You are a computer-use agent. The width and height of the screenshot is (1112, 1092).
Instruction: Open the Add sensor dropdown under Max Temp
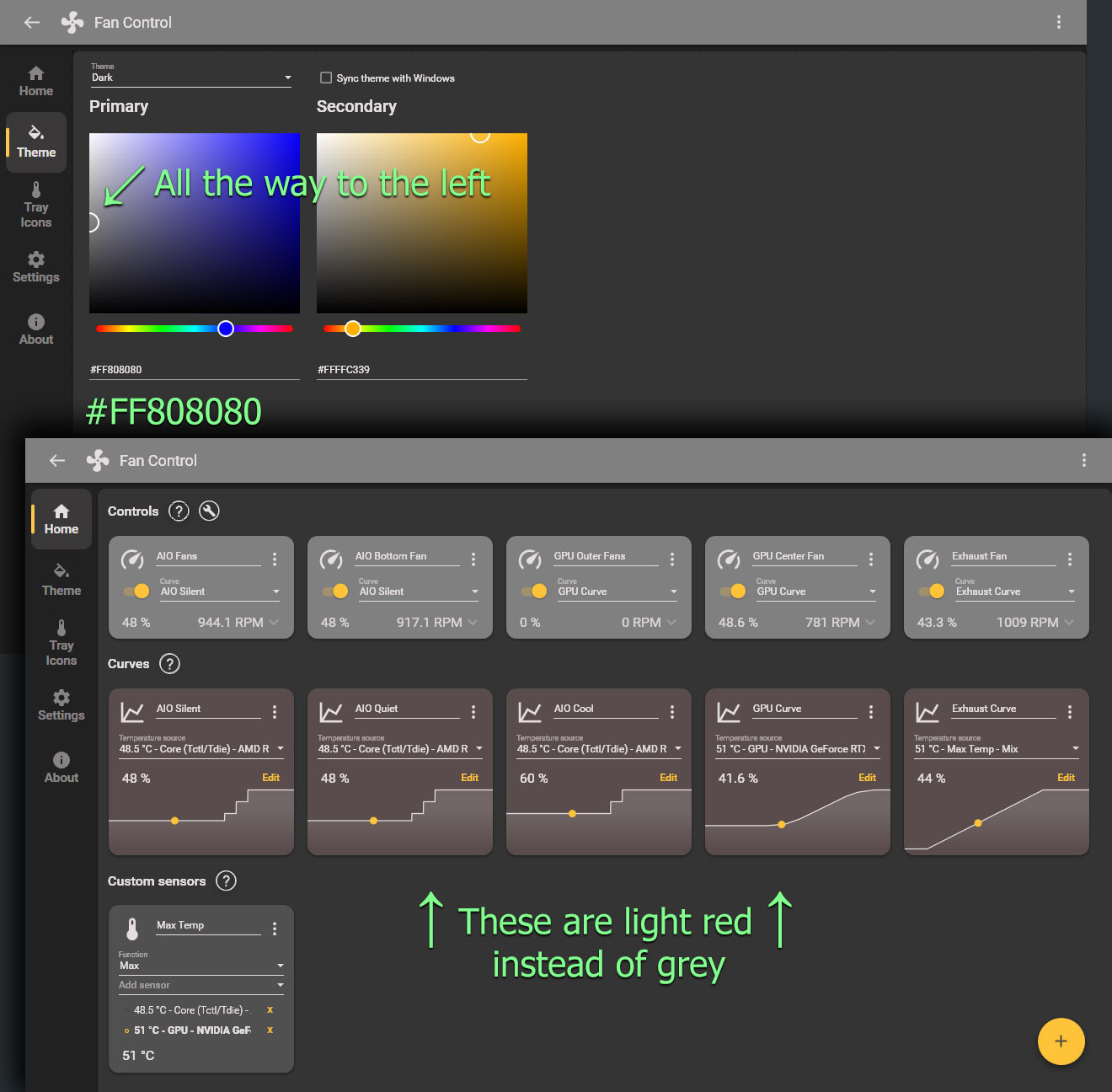pos(200,984)
